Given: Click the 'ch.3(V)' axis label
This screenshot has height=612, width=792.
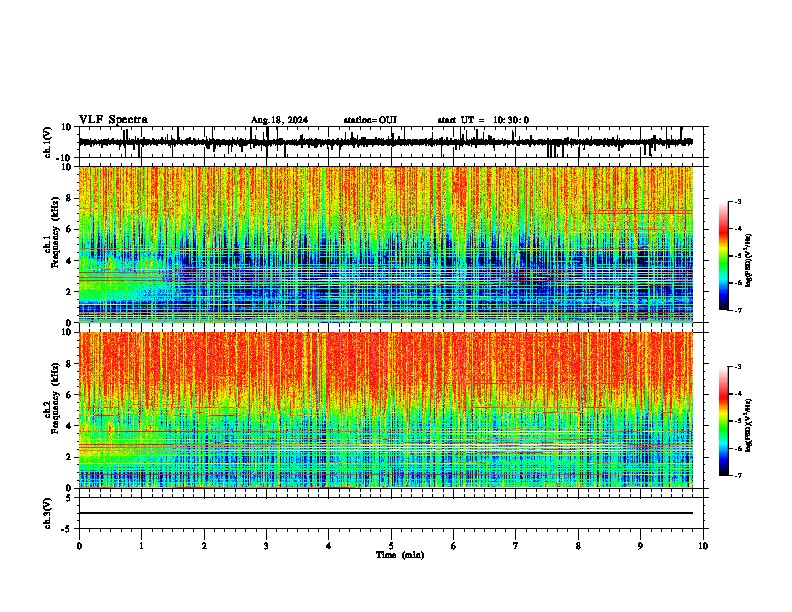Looking at the screenshot, I should point(48,514).
